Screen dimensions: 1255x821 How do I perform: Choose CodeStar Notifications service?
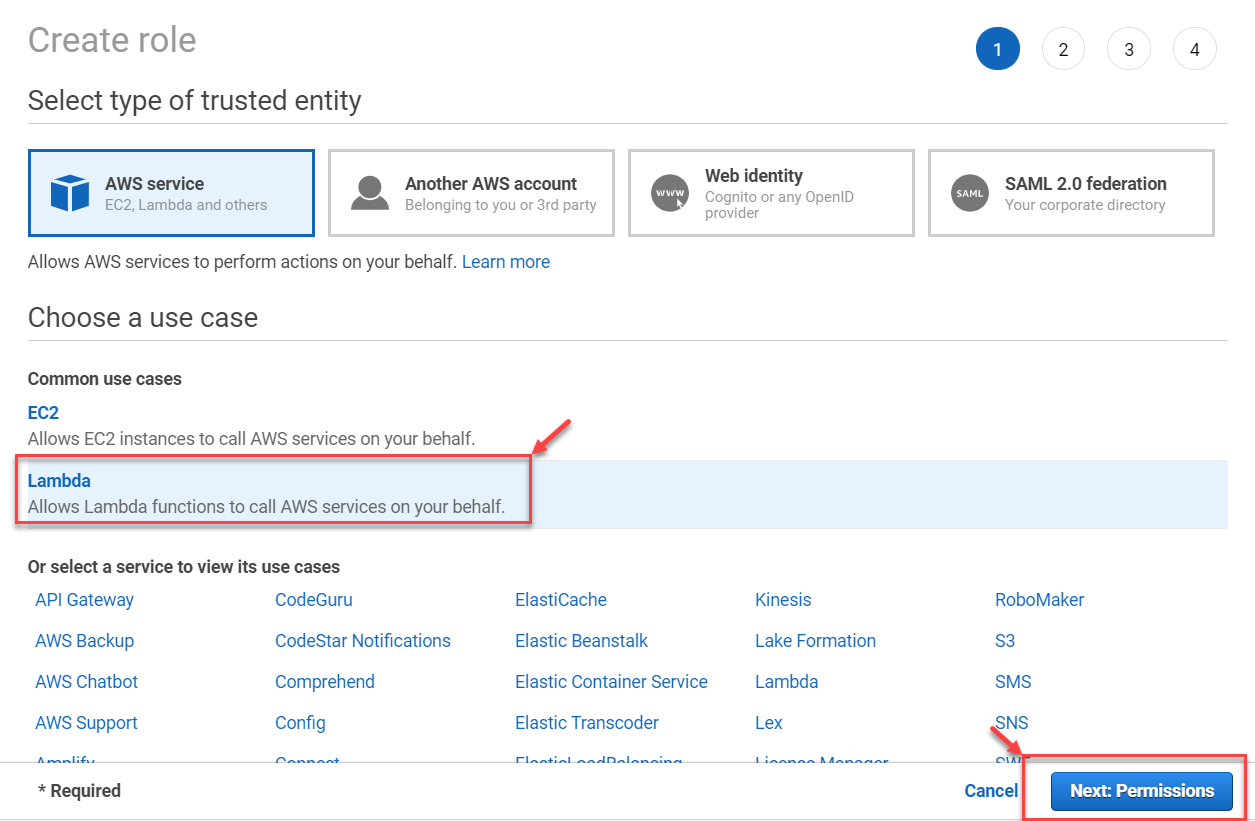362,641
